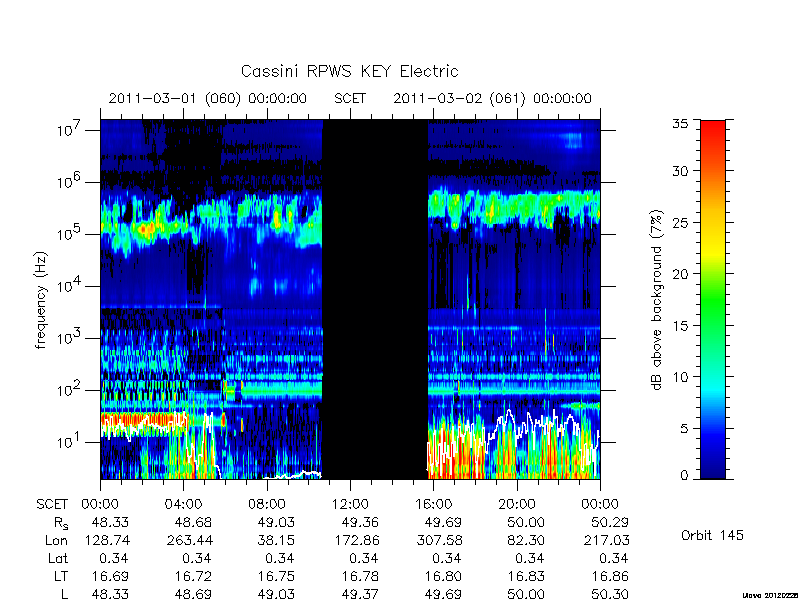This screenshot has width=800, height=600.
Task: Select the color bar value 0
Action: [684, 476]
